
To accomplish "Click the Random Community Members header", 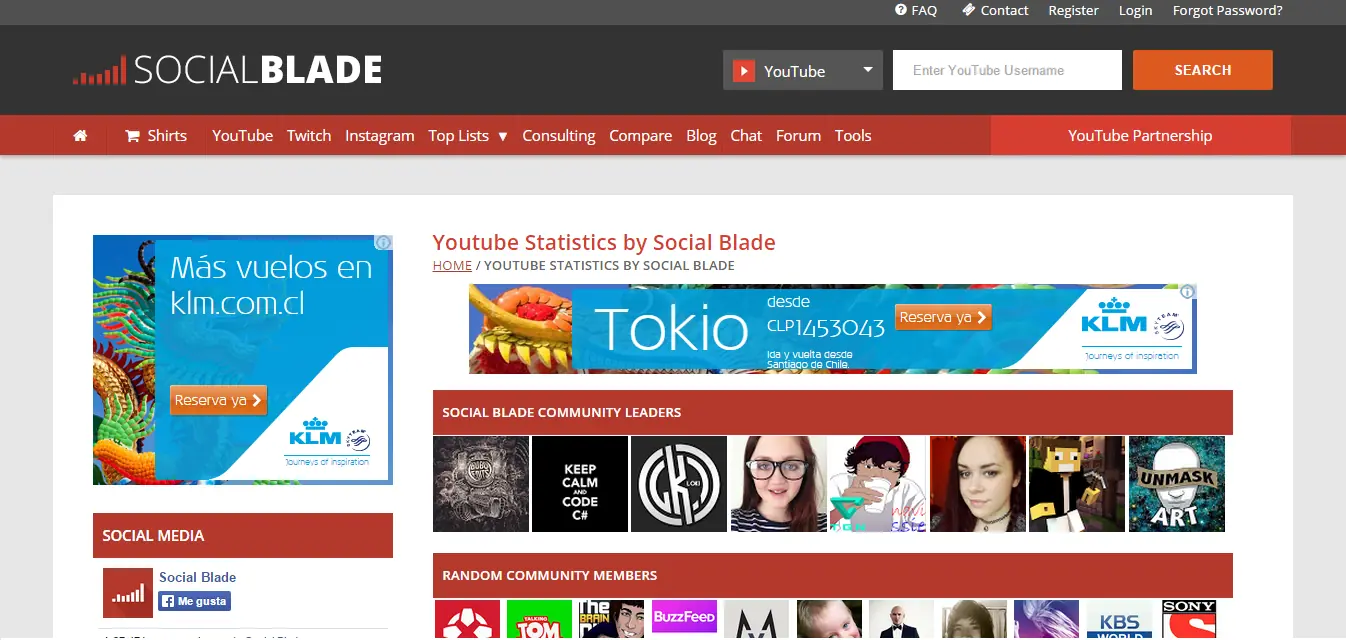I will (x=833, y=575).
